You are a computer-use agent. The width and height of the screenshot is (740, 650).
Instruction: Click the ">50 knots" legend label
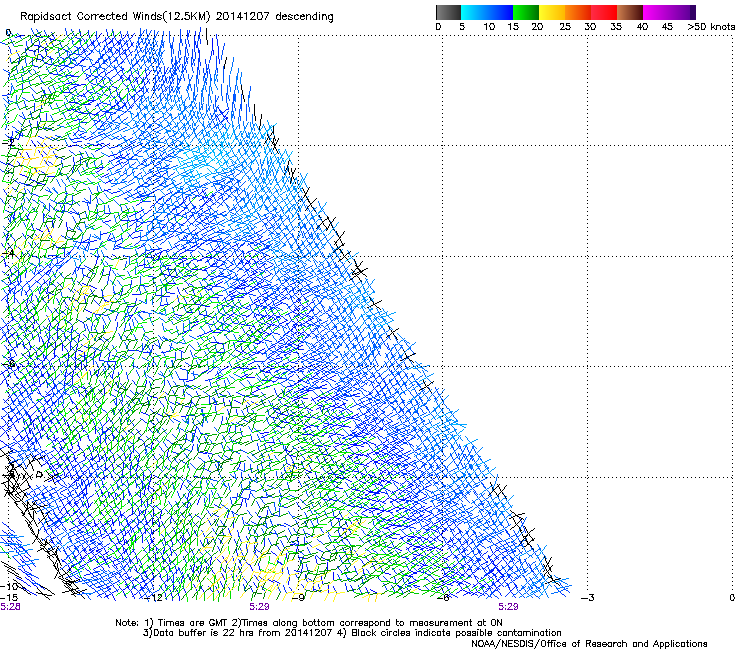click(711, 27)
